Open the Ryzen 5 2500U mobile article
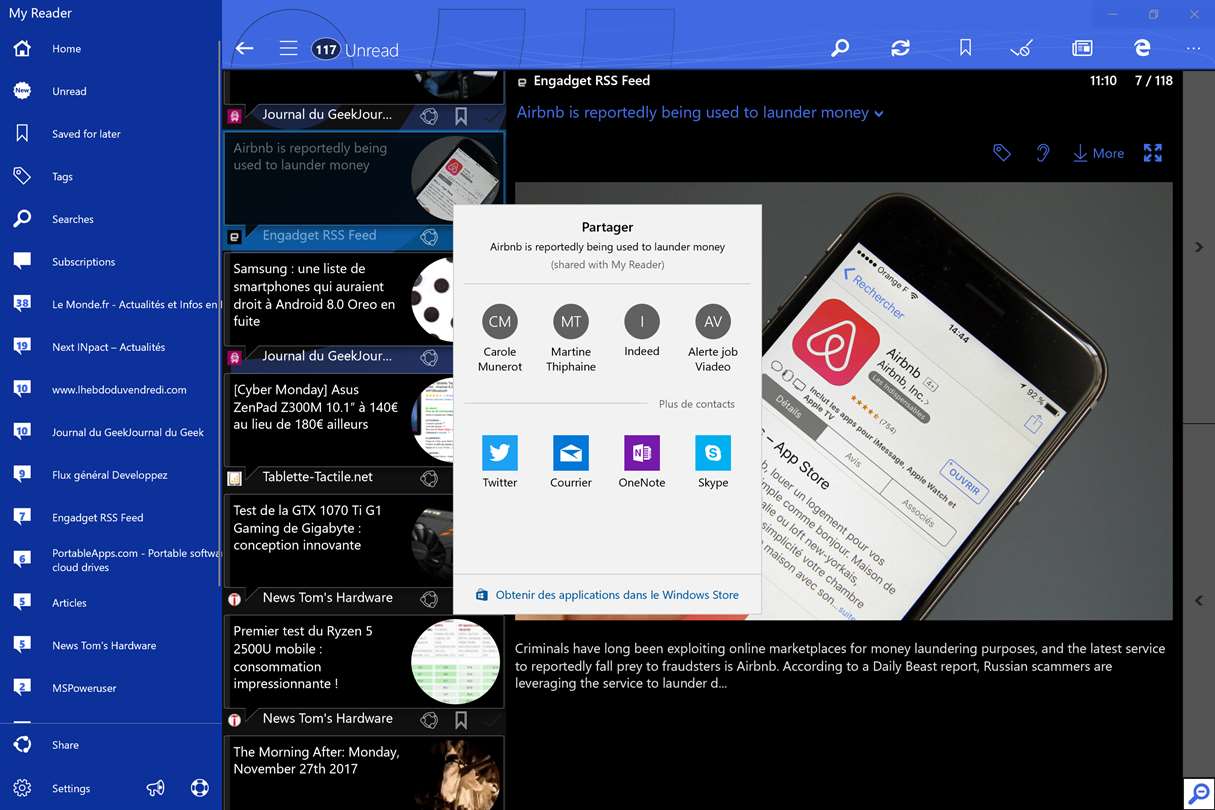Image resolution: width=1215 pixels, height=810 pixels. tap(364, 661)
